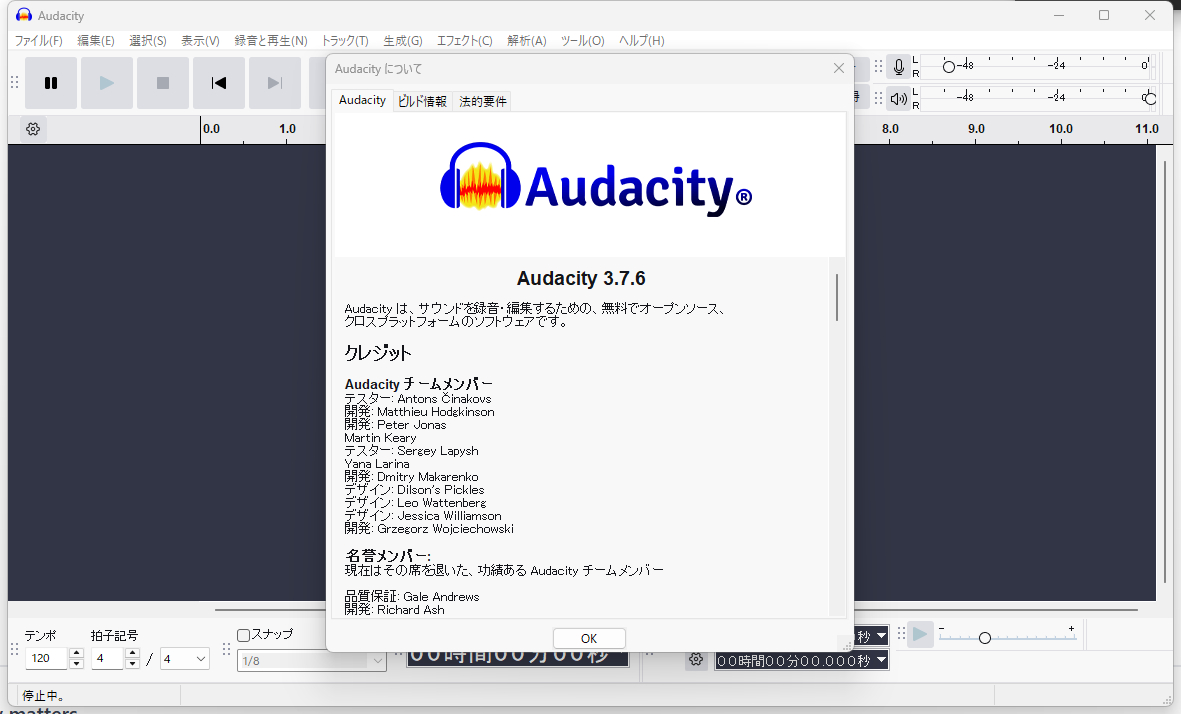Click the Play-at-speed button

pos(920,634)
